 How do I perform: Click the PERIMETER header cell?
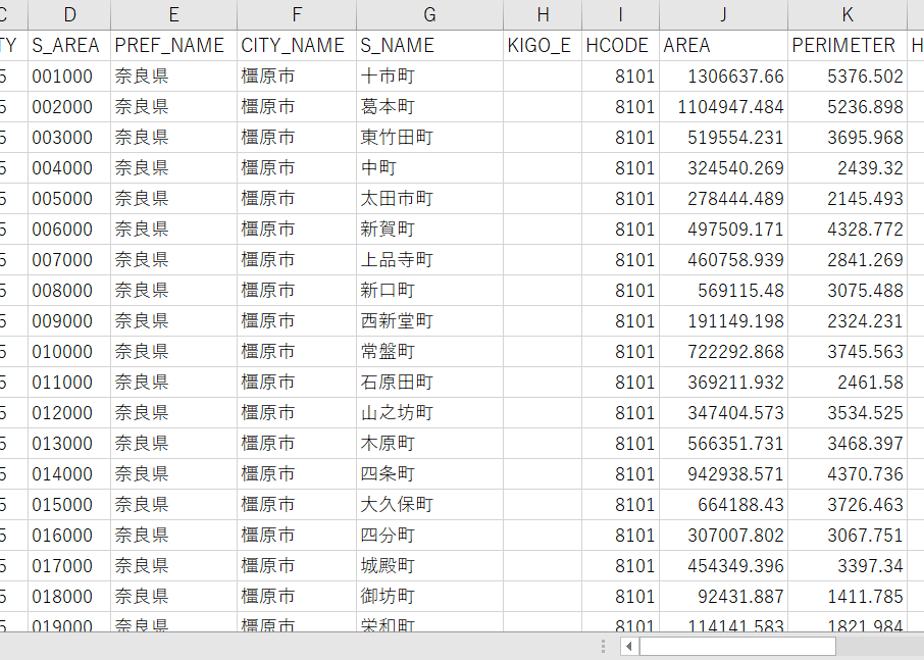[847, 45]
